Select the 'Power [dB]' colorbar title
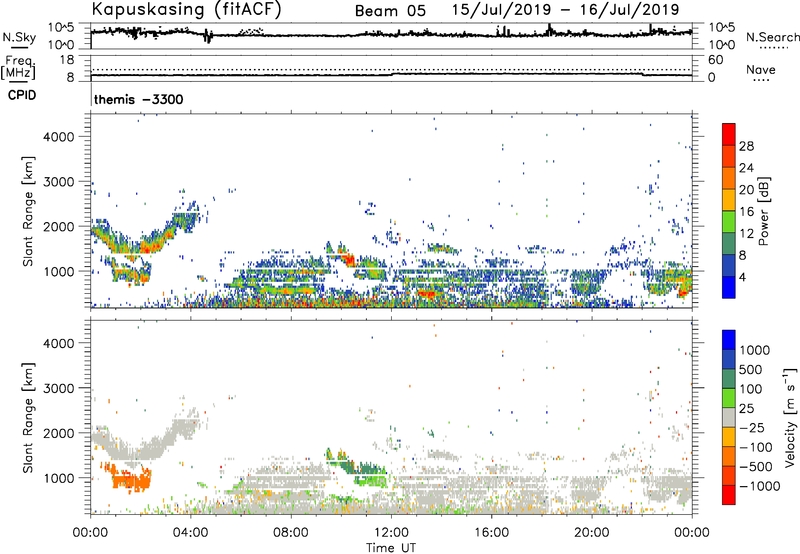800x554 pixels. pyautogui.click(x=763, y=211)
